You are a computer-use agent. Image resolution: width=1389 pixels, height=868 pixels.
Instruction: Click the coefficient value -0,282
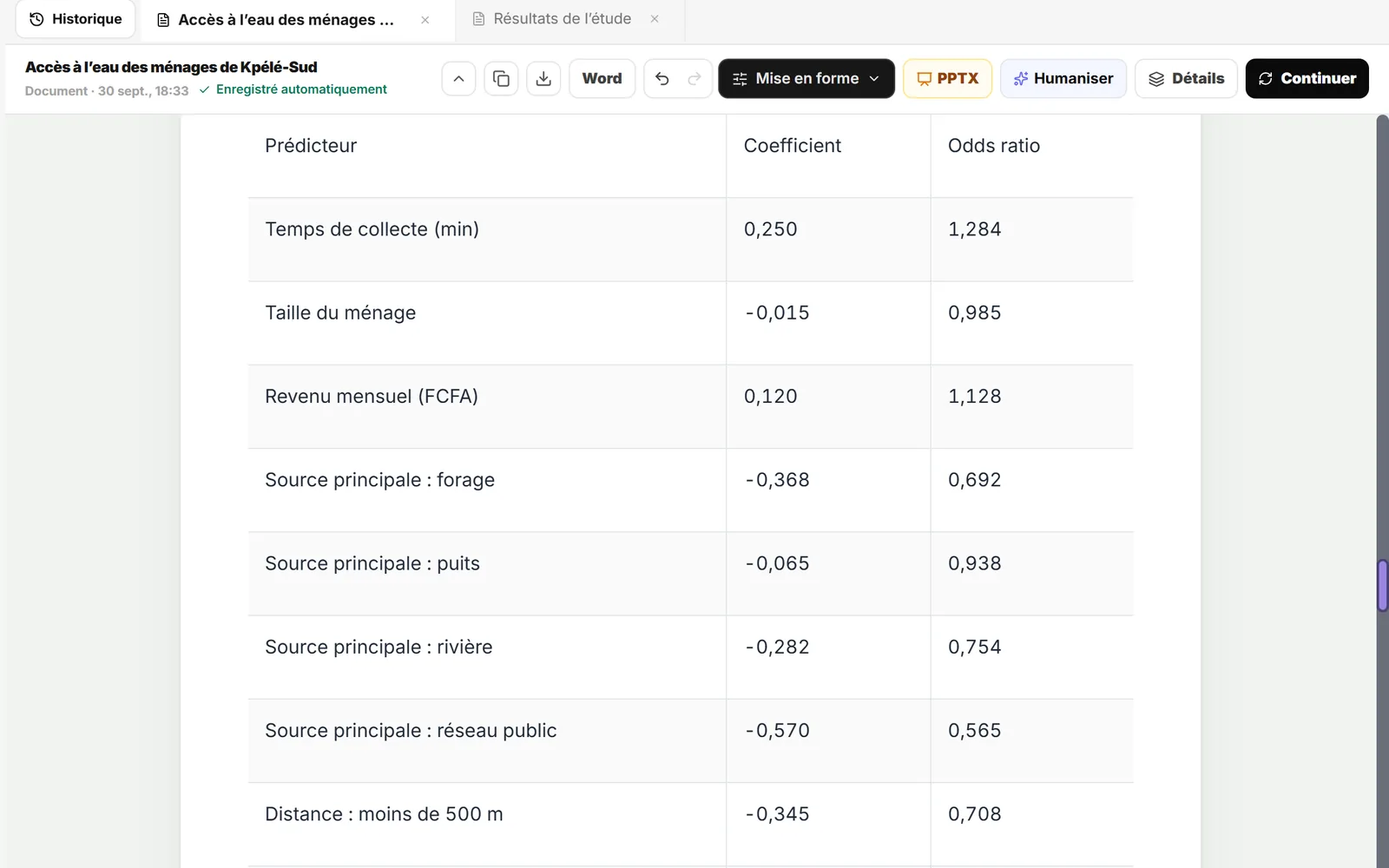point(777,647)
